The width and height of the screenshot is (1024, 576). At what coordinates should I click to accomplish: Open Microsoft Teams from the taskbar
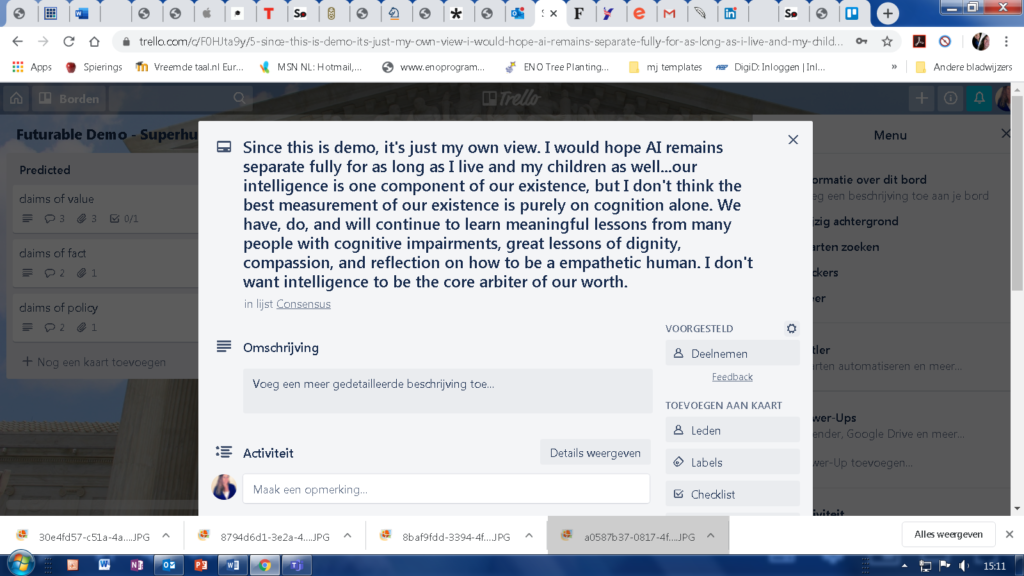tap(296, 565)
